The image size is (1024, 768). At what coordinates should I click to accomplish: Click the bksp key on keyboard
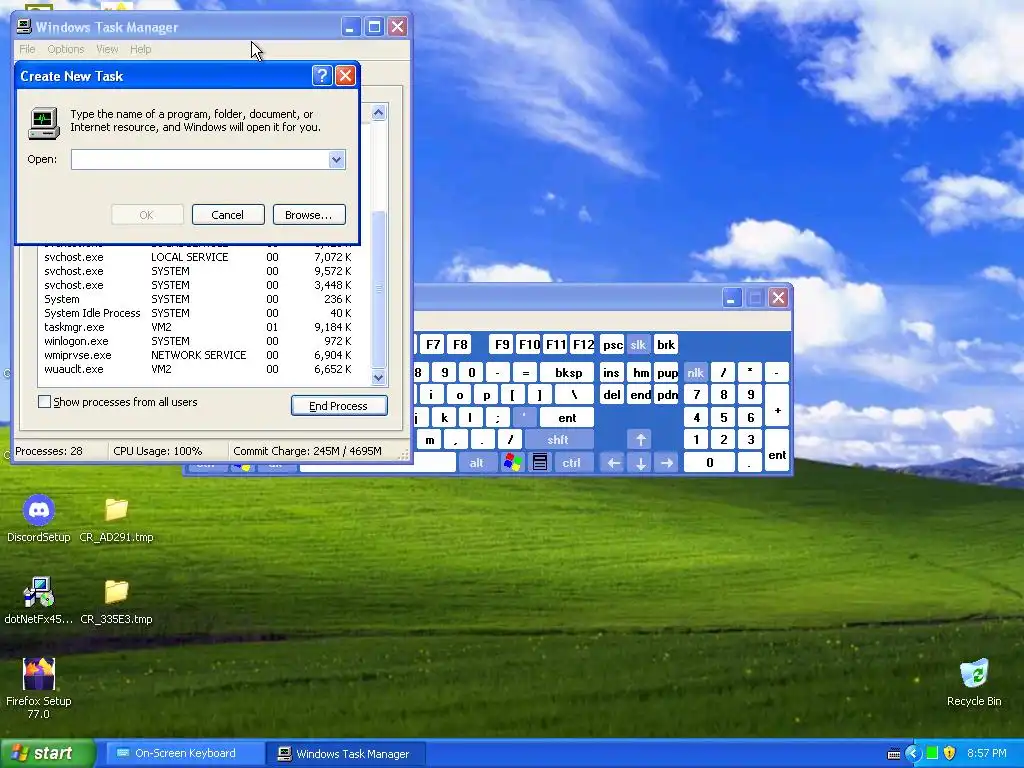568,372
